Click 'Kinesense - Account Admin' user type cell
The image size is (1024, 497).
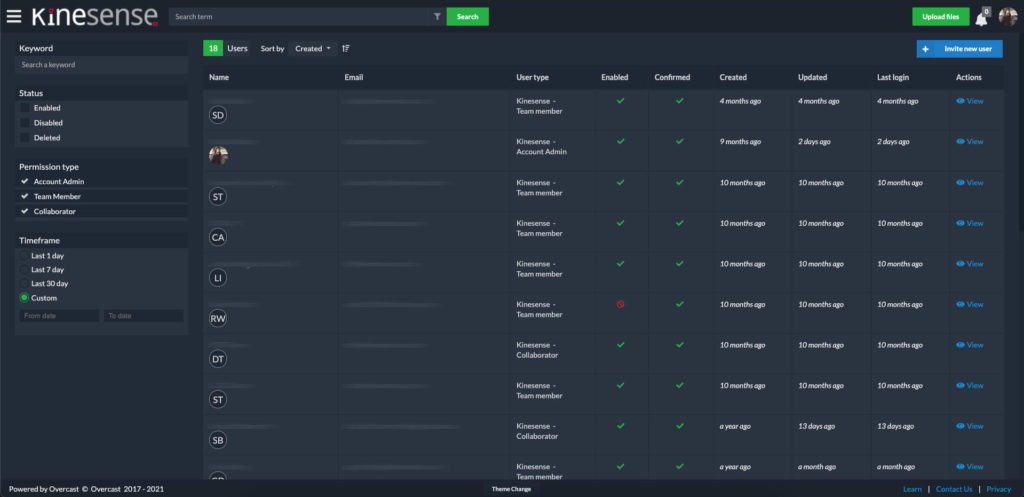pos(541,146)
